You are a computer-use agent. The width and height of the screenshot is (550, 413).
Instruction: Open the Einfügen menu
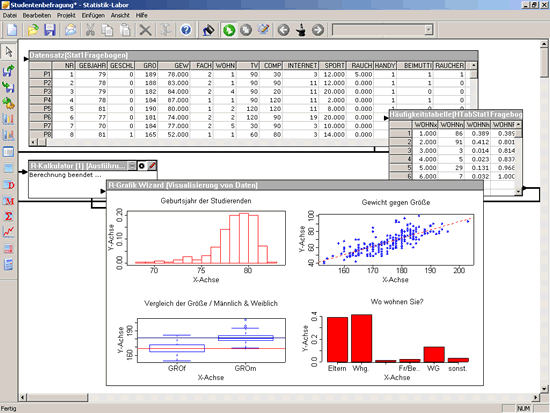pos(93,15)
